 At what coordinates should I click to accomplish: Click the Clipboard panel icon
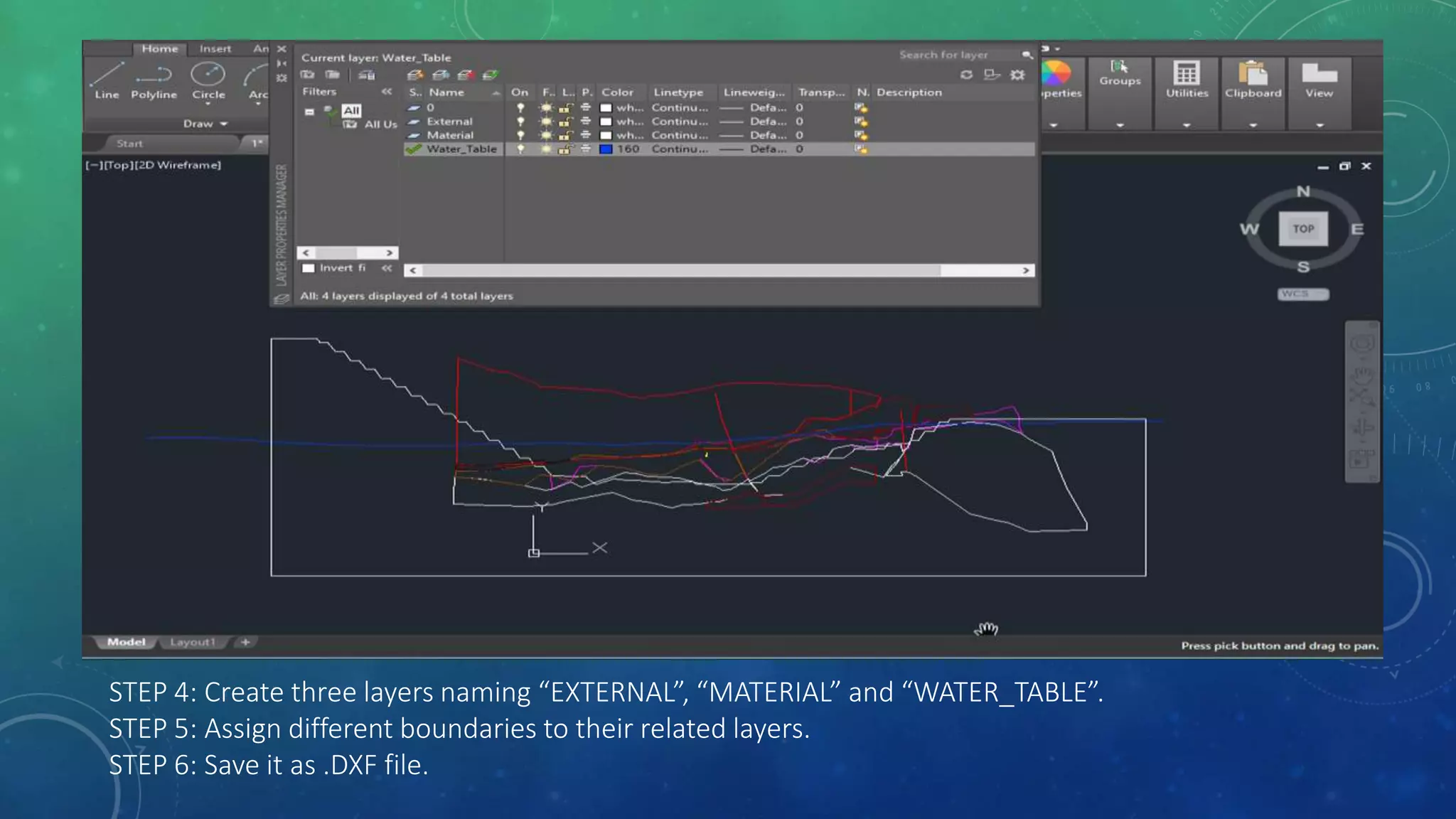(x=1253, y=73)
